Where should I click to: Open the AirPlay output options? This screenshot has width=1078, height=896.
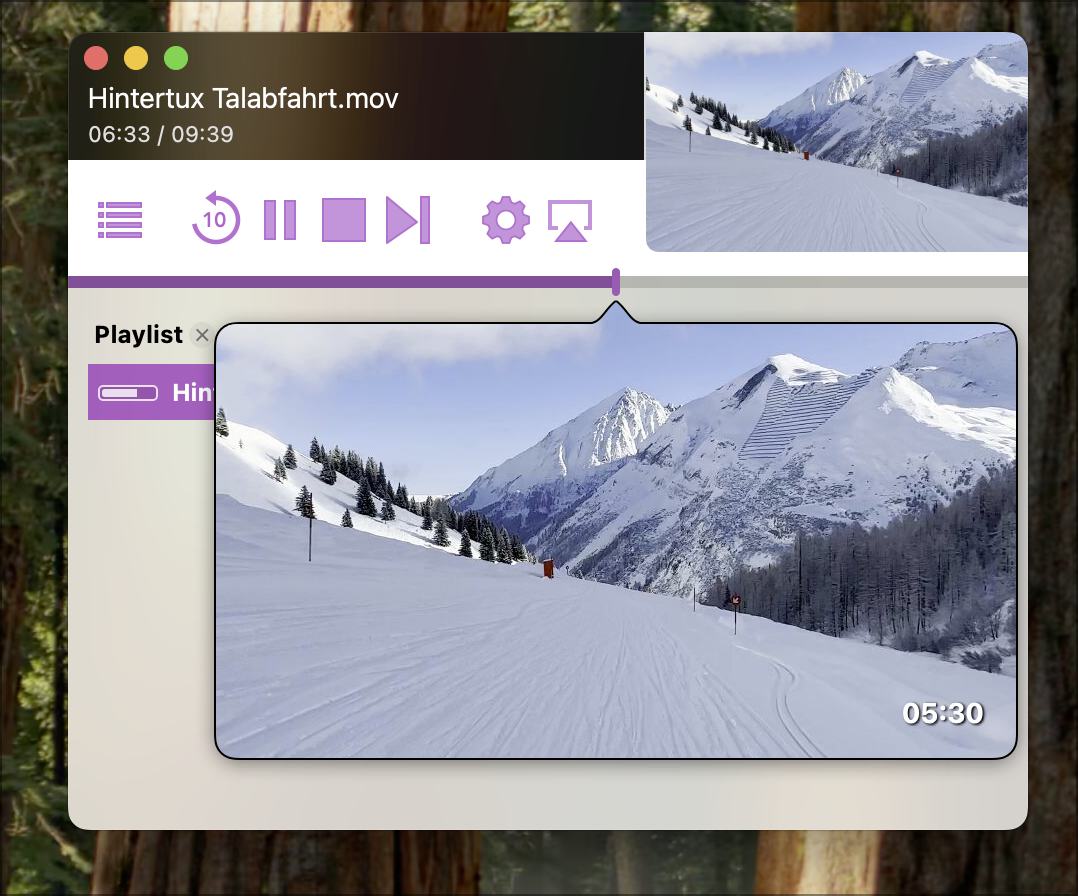click(570, 220)
